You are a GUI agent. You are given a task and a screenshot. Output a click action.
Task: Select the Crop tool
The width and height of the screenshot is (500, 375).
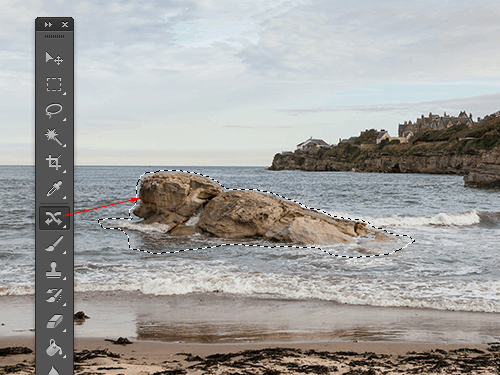[54, 162]
